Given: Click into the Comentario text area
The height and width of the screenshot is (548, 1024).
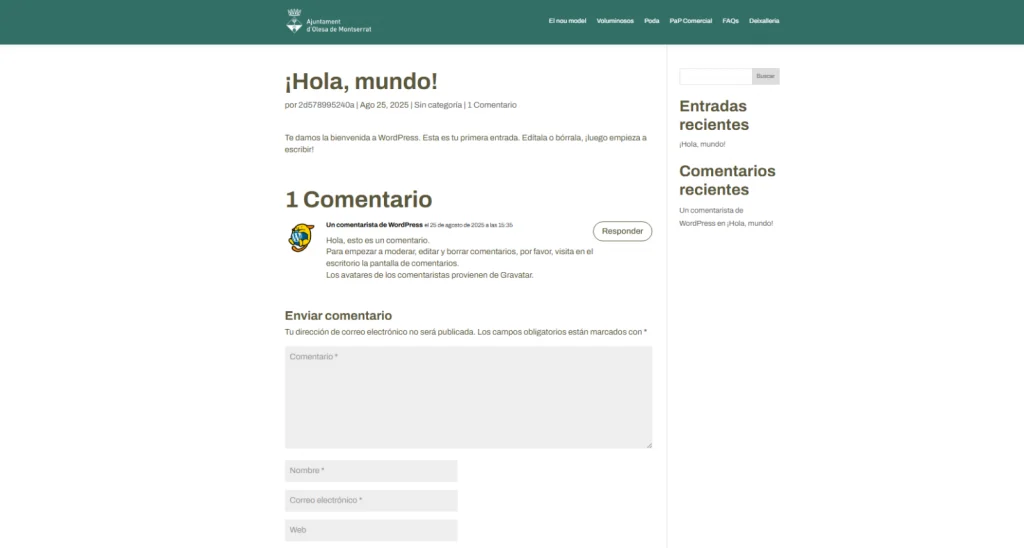Looking at the screenshot, I should coord(468,397).
